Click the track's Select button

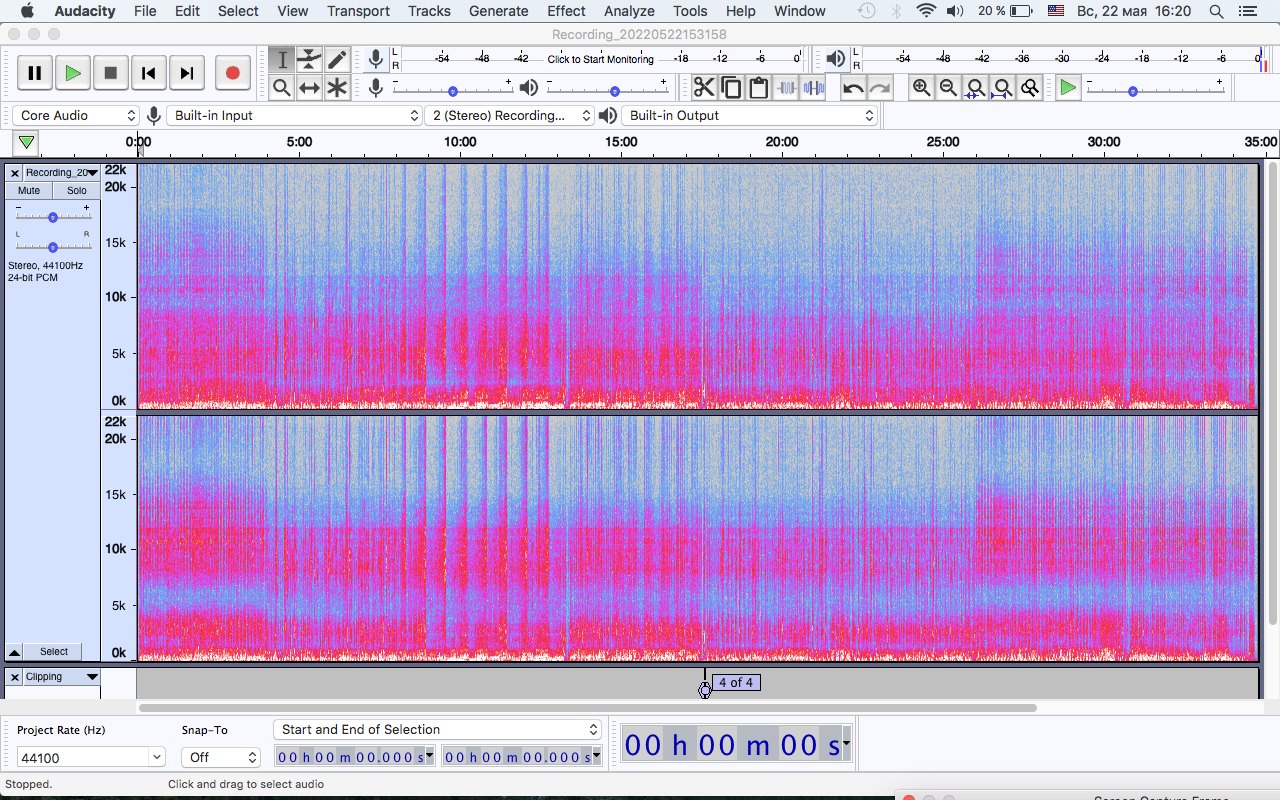pos(54,652)
